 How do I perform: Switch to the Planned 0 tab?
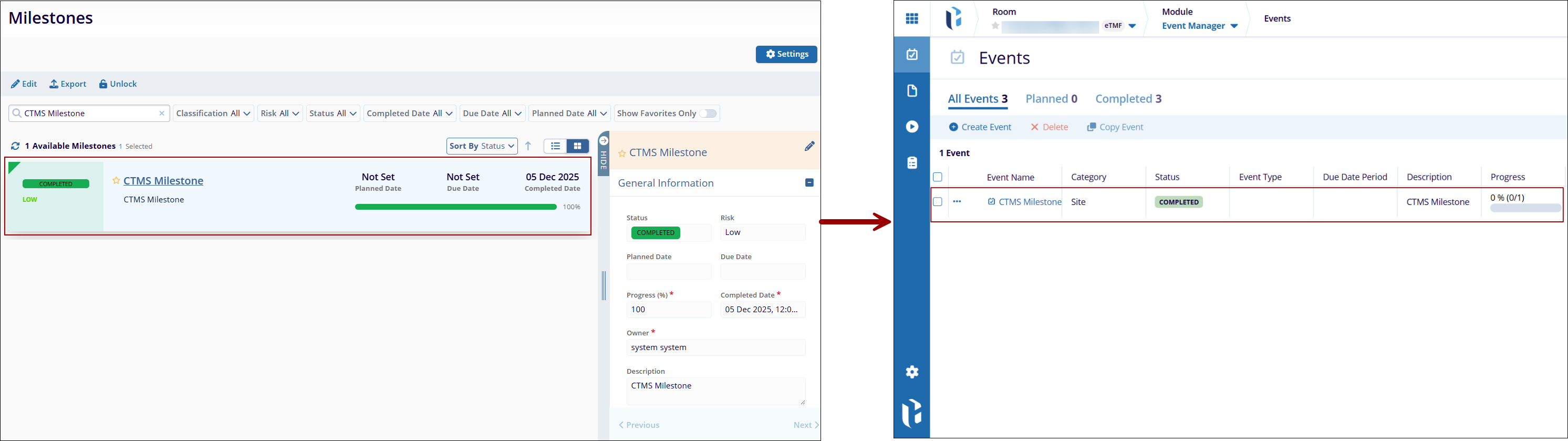[x=1051, y=99]
